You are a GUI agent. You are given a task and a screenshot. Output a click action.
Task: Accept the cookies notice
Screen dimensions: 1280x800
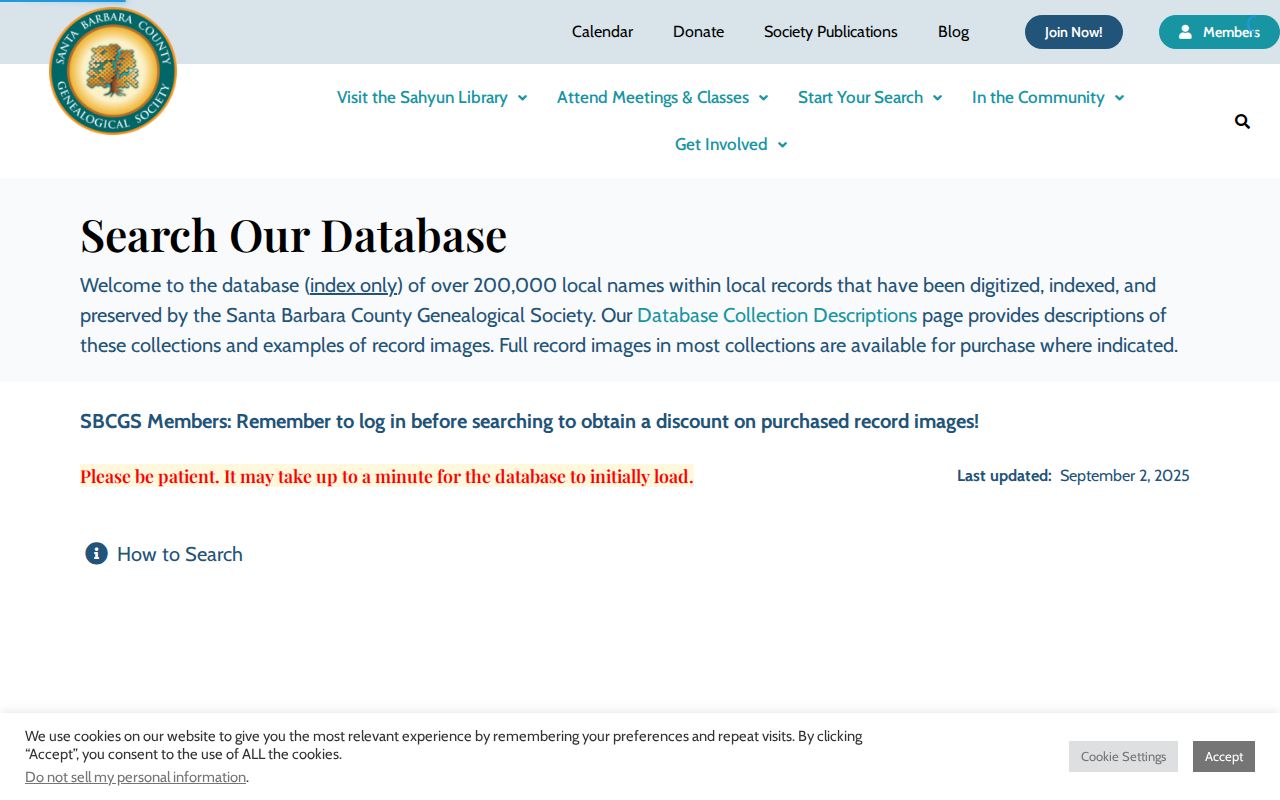1224,756
